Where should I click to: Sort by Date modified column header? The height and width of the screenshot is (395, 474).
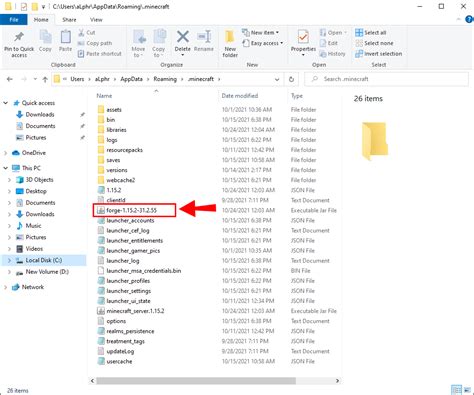point(240,96)
